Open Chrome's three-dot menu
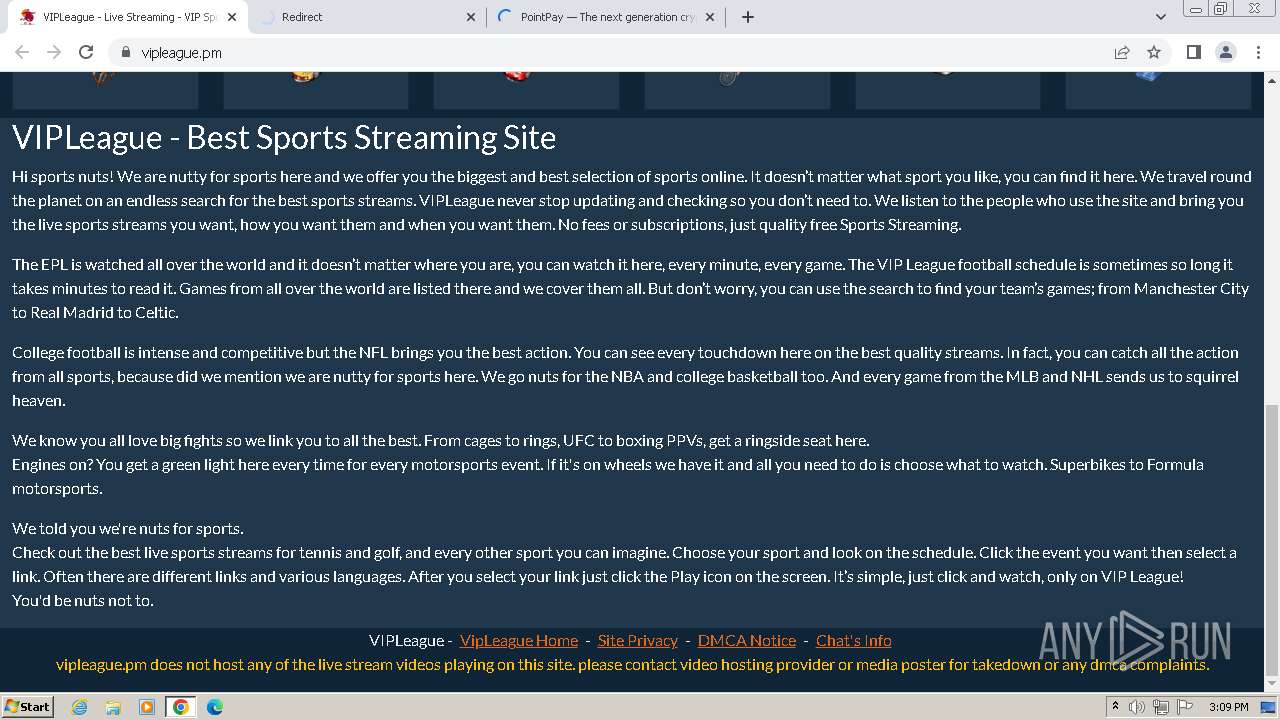The height and width of the screenshot is (720, 1280). [1258, 52]
